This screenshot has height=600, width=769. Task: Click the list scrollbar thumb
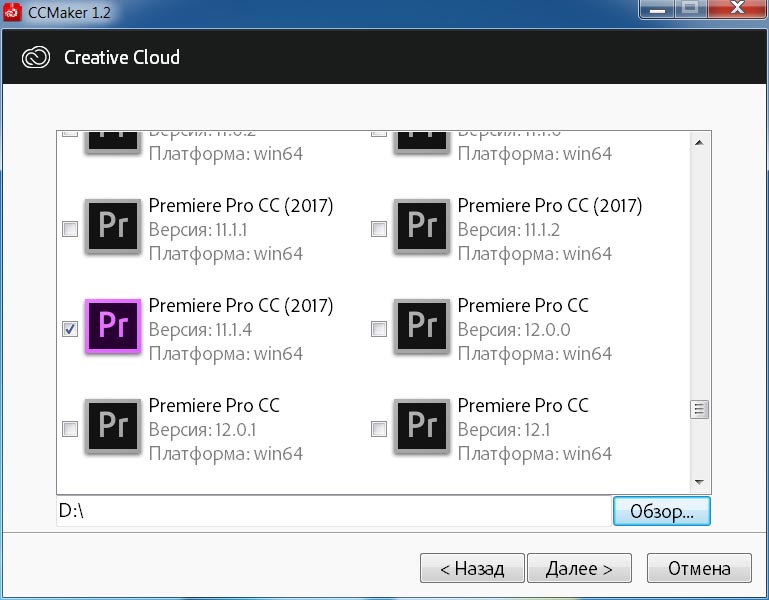click(699, 409)
